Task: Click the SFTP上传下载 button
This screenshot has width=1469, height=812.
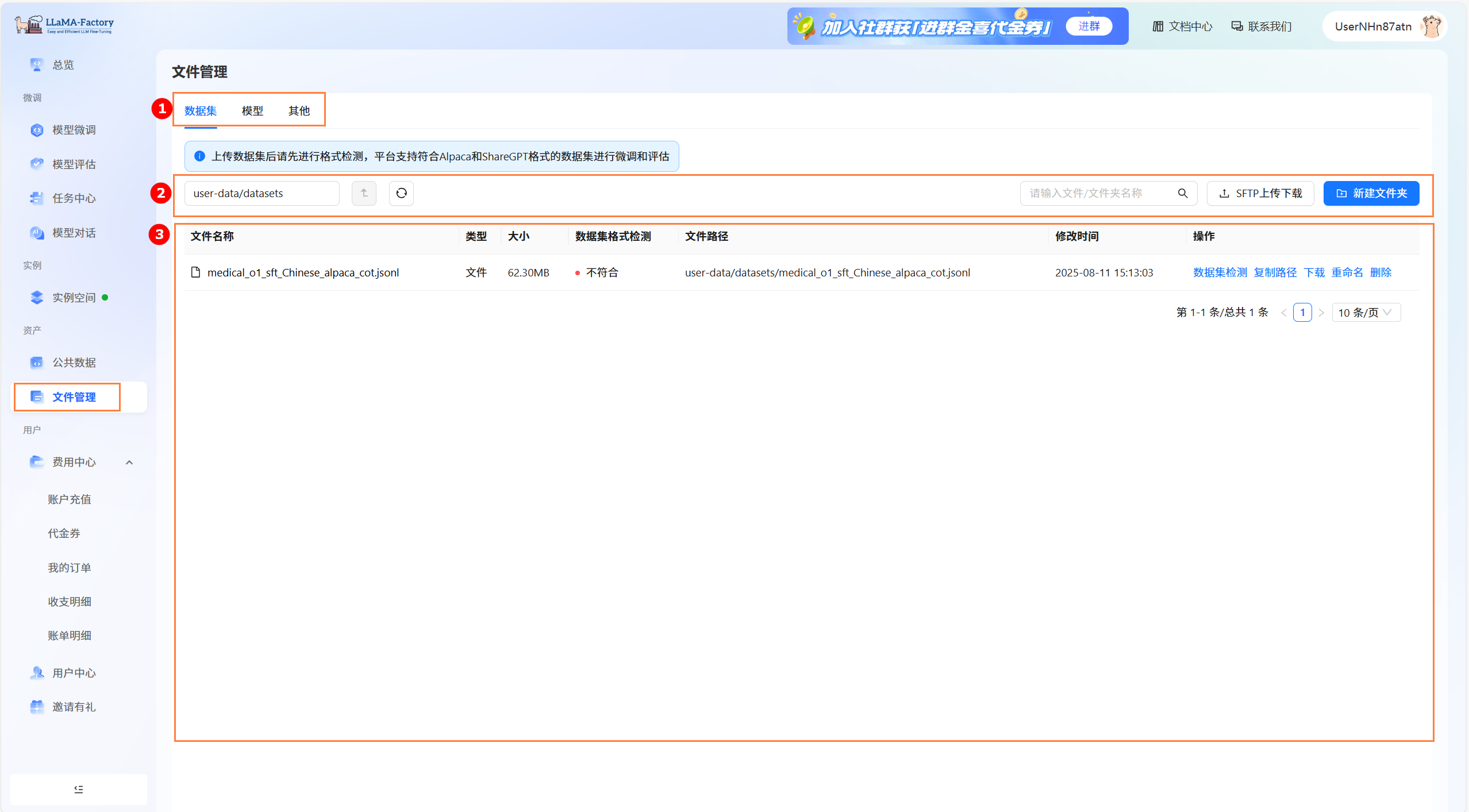Action: tap(1260, 193)
